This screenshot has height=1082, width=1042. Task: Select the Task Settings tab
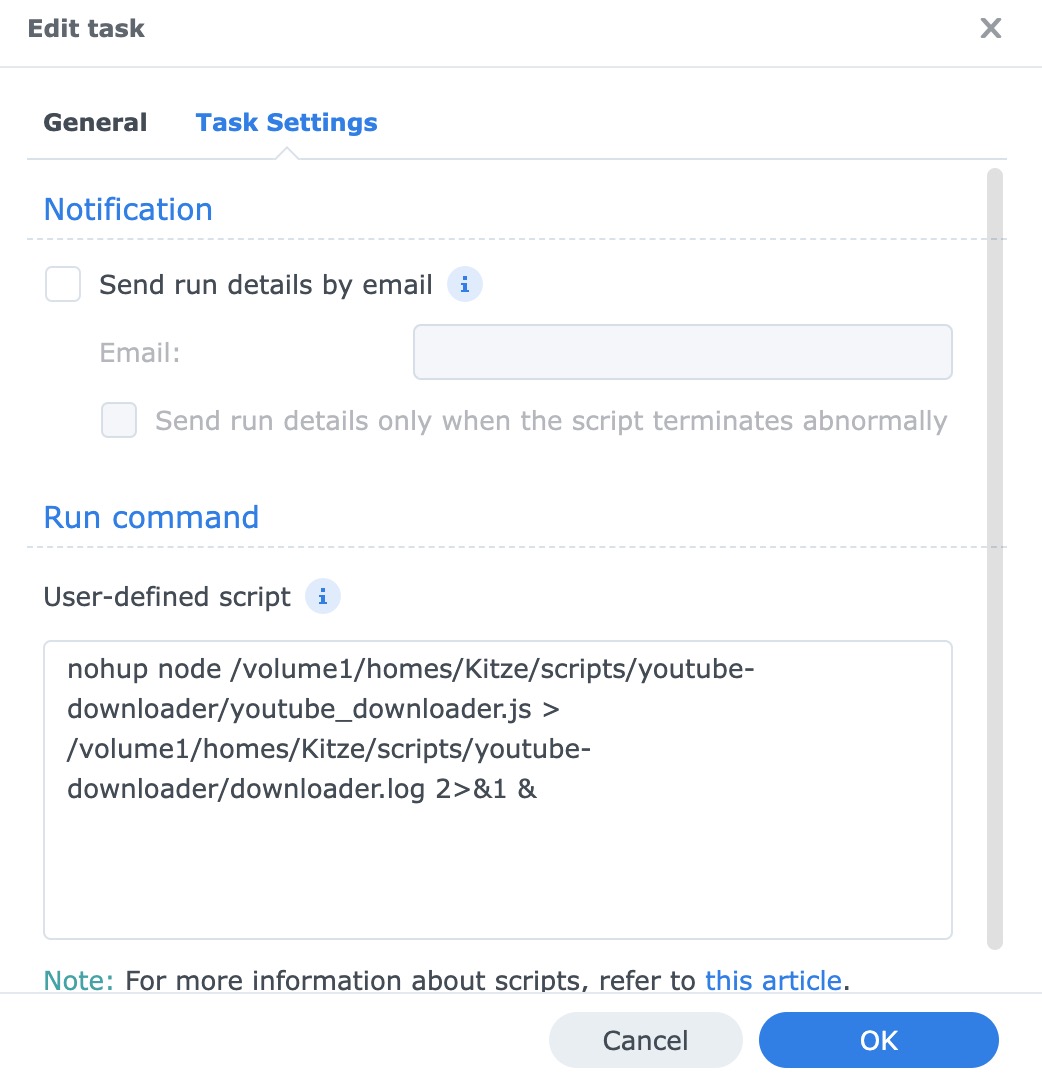[286, 123]
